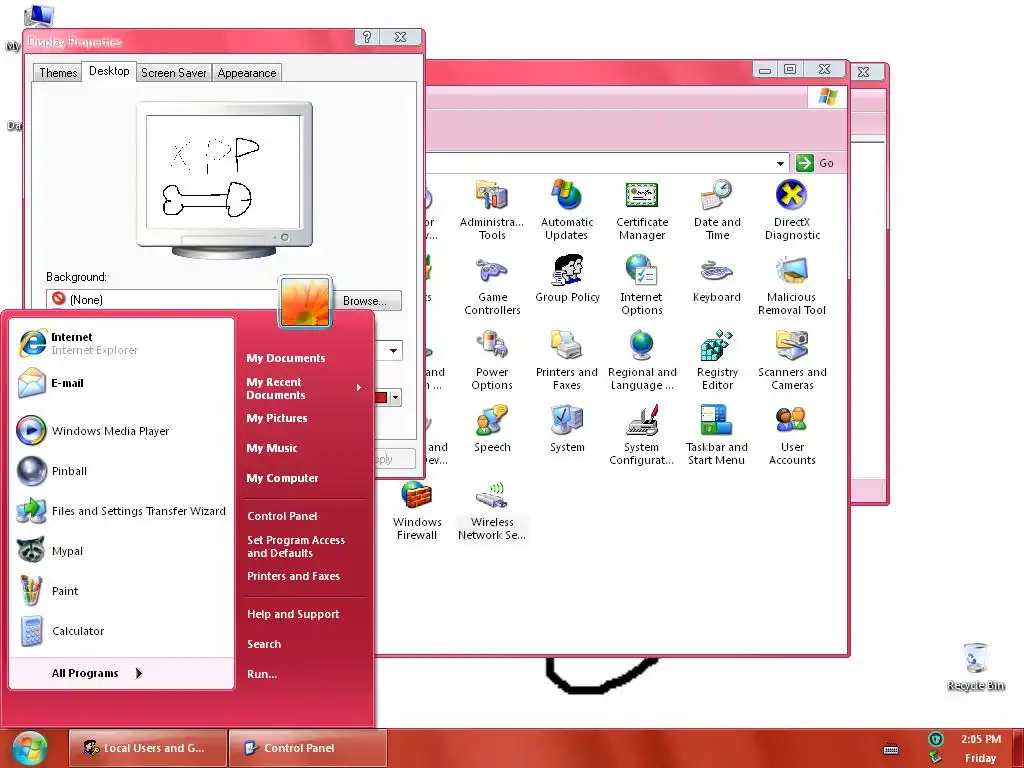
Task: Switch to Desktop tab
Action: pos(109,71)
